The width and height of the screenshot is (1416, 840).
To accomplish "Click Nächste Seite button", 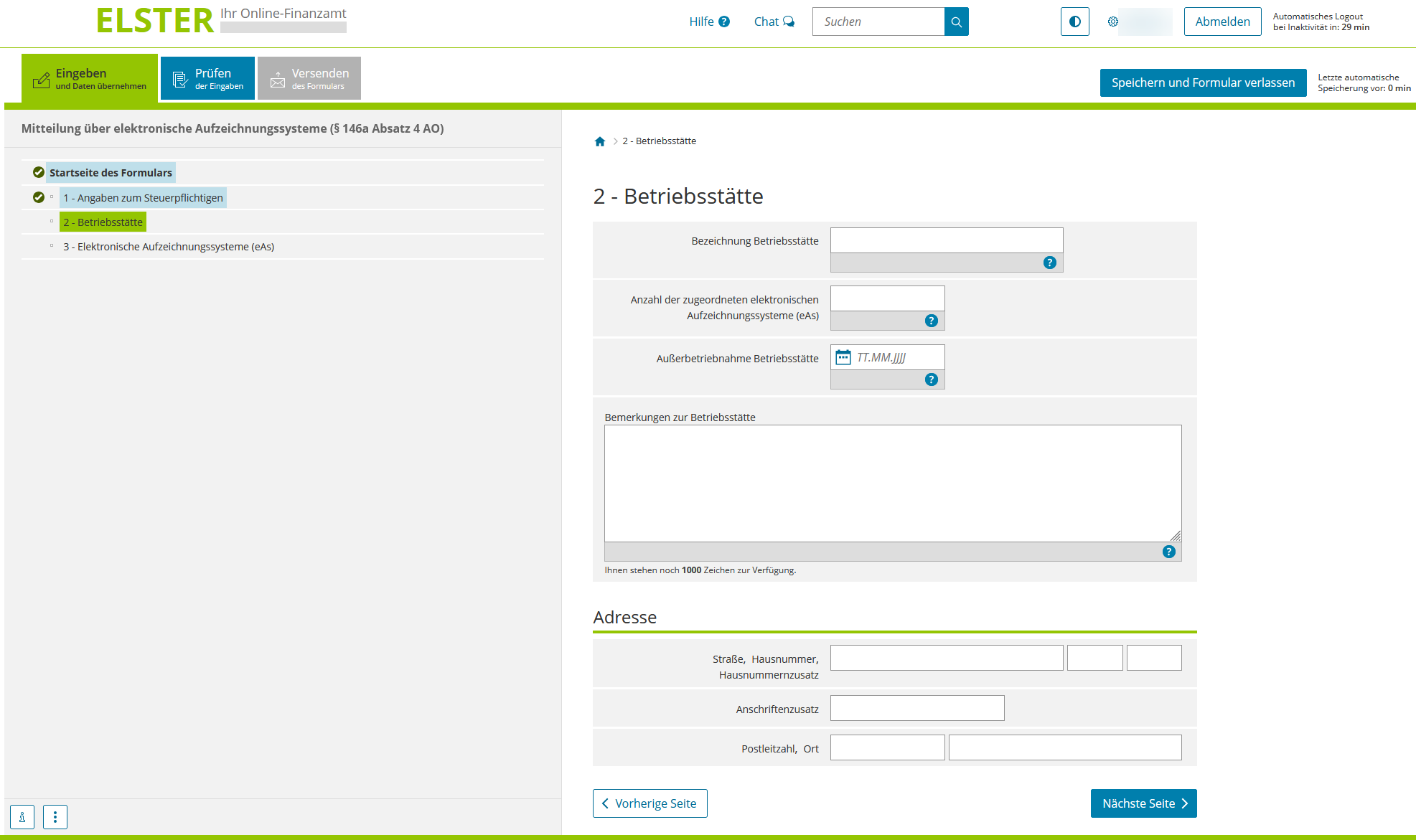I will (x=1143, y=803).
